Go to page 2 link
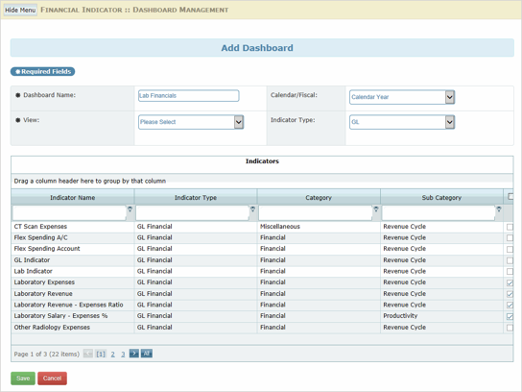 tap(113, 354)
